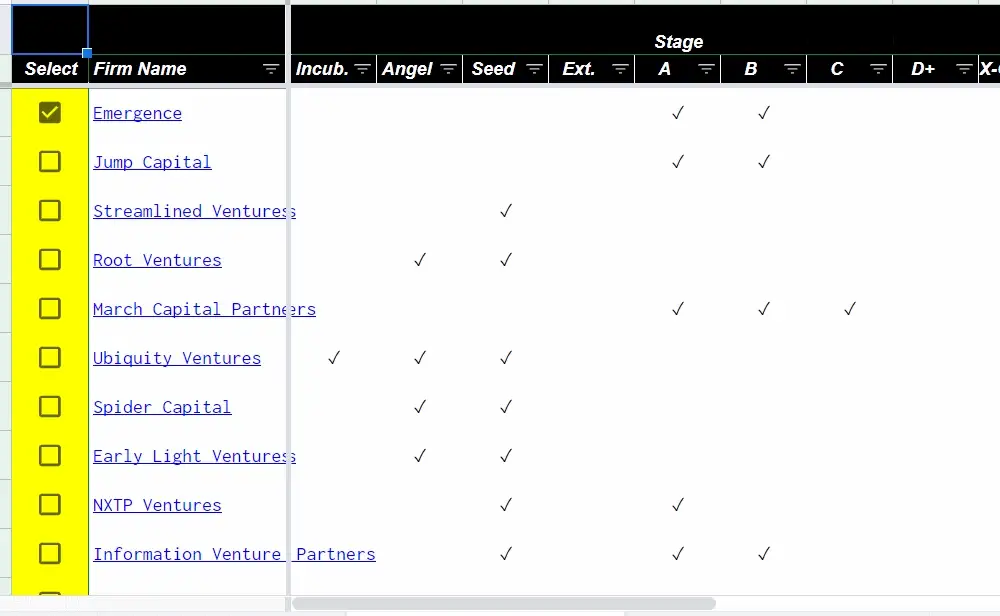This screenshot has height=616, width=1000.
Task: Click the B stage filter icon
Action: tap(792, 69)
